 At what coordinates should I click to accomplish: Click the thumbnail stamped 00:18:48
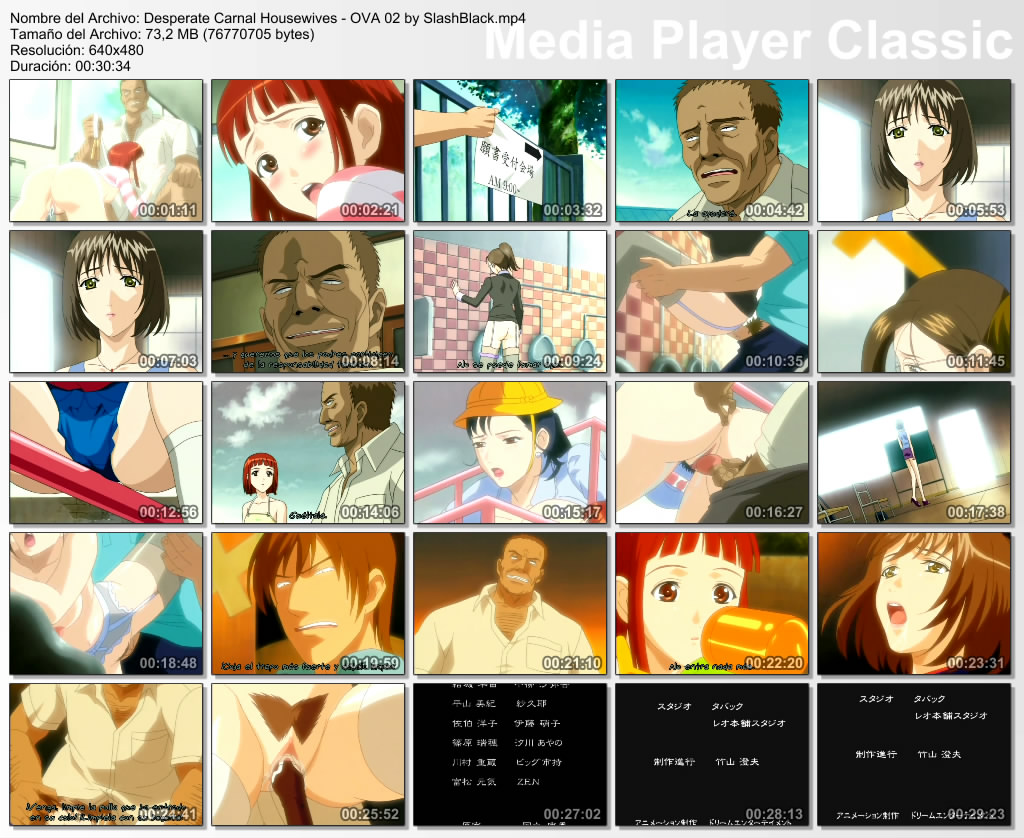(106, 604)
